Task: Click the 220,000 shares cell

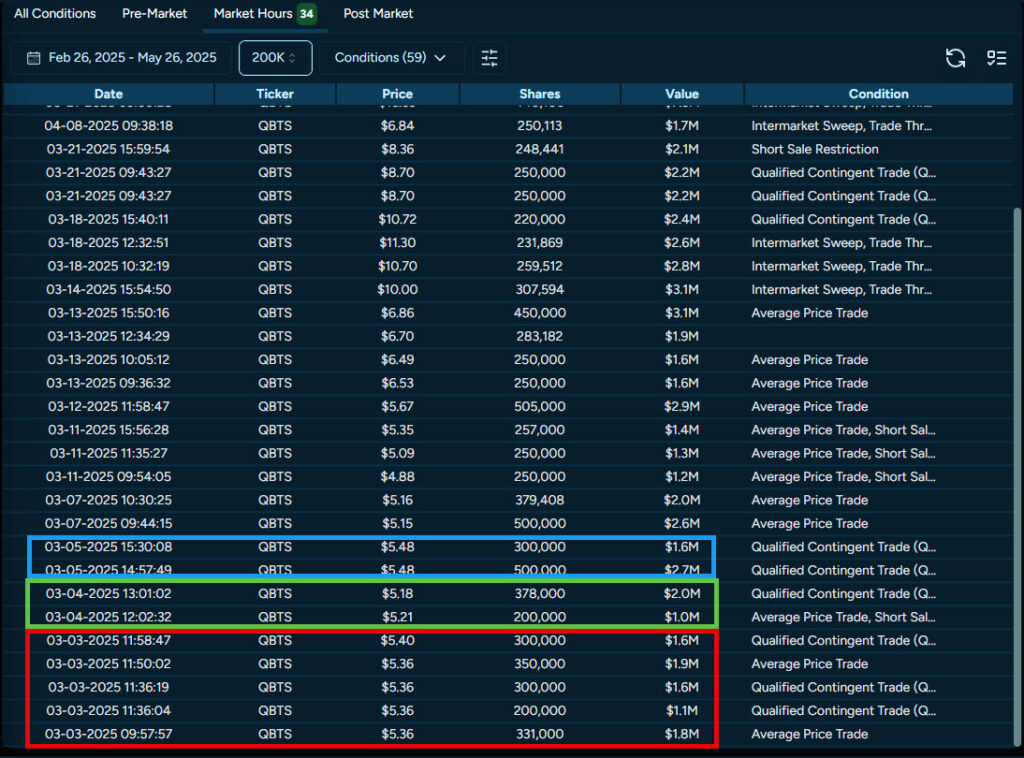Action: click(x=539, y=219)
